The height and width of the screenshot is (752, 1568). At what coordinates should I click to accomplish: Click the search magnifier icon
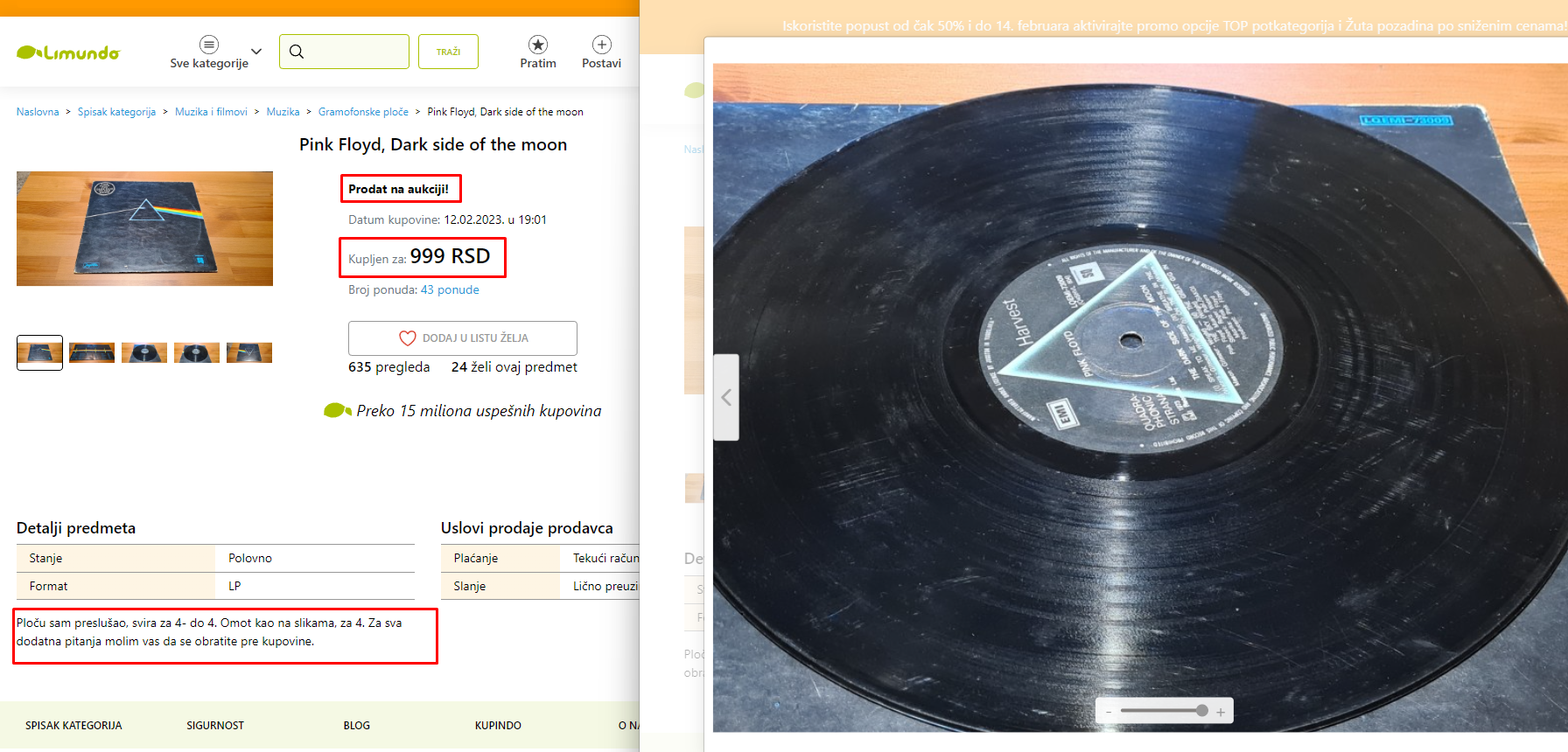(x=297, y=52)
